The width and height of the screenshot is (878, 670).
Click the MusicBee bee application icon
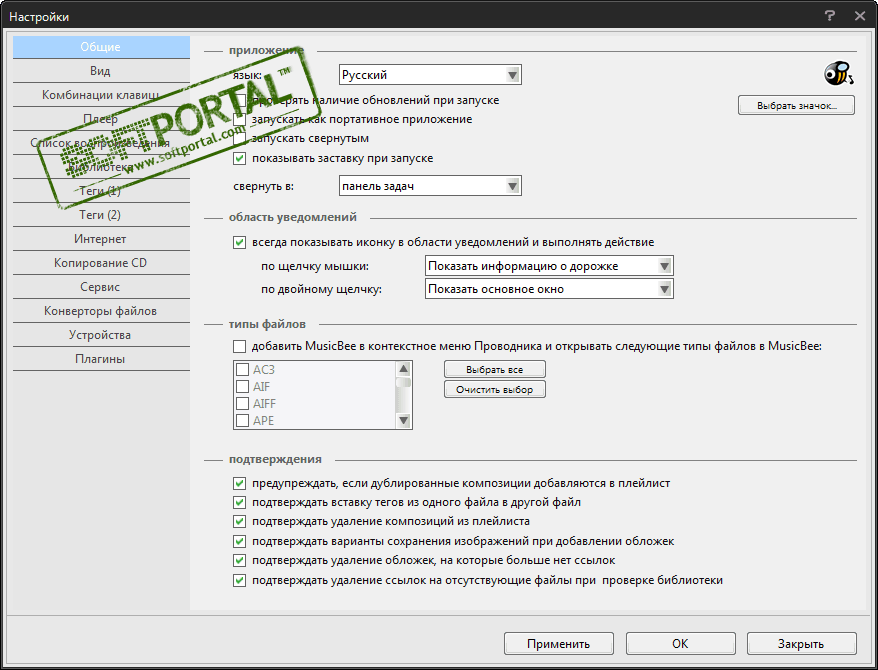point(838,73)
